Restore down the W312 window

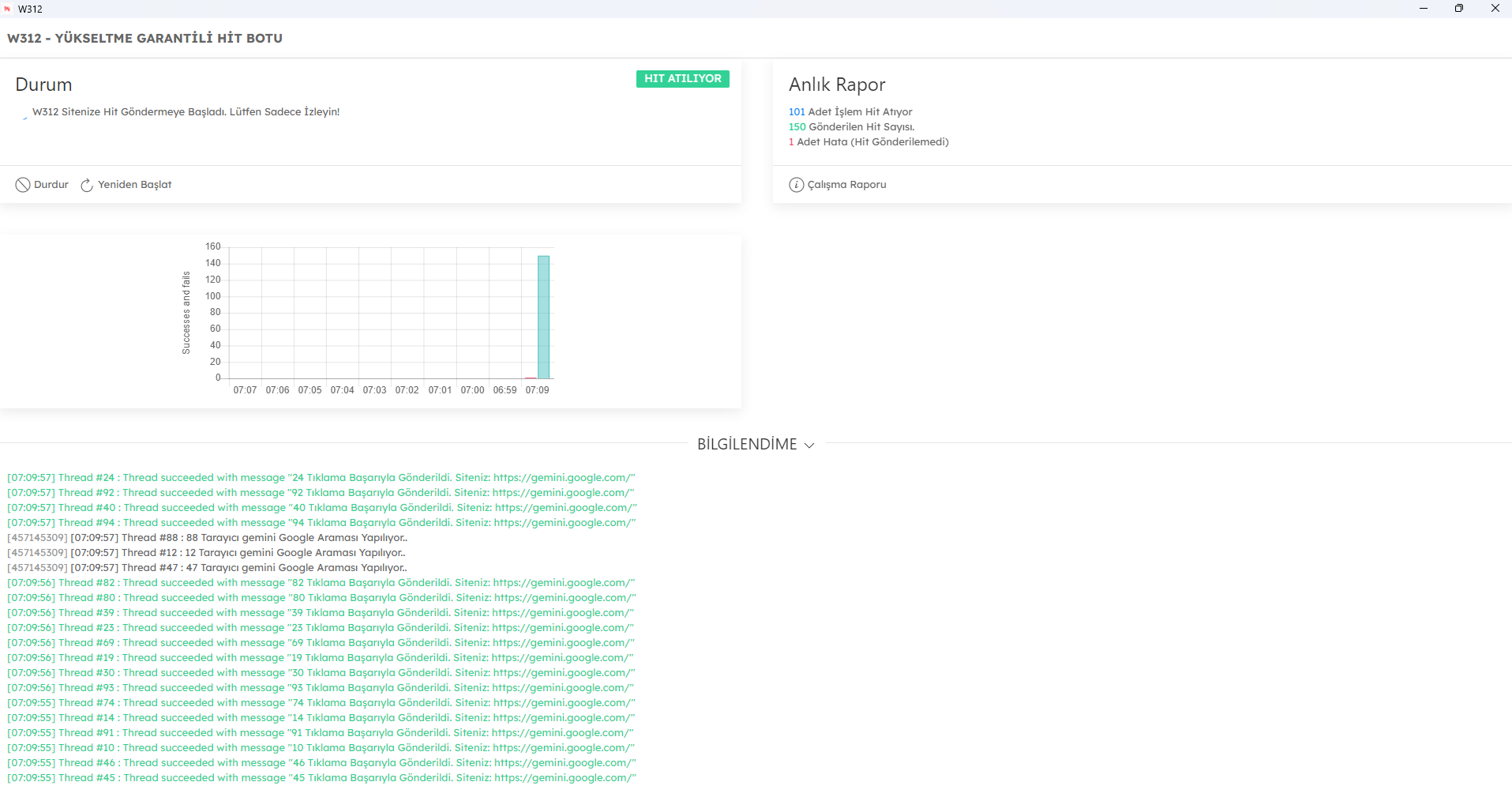[x=1458, y=9]
